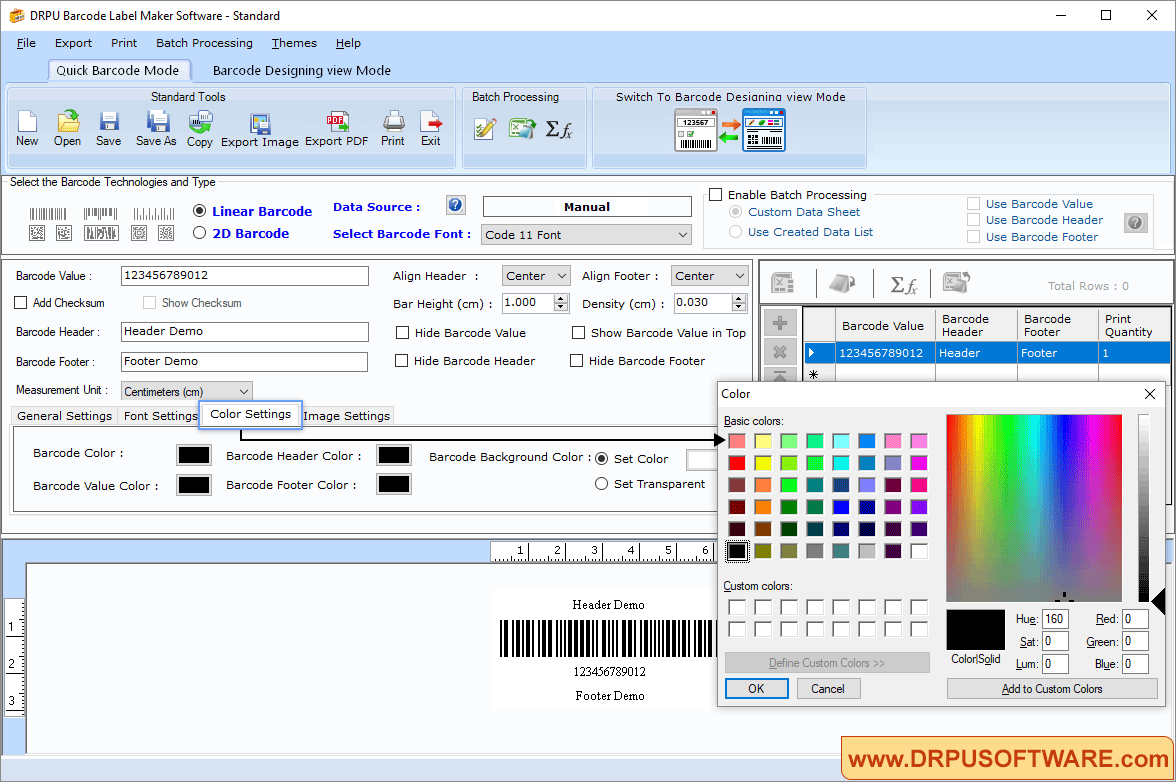The height and width of the screenshot is (782, 1176).
Task: Click Barcode Footer Color swatch
Action: tap(394, 484)
